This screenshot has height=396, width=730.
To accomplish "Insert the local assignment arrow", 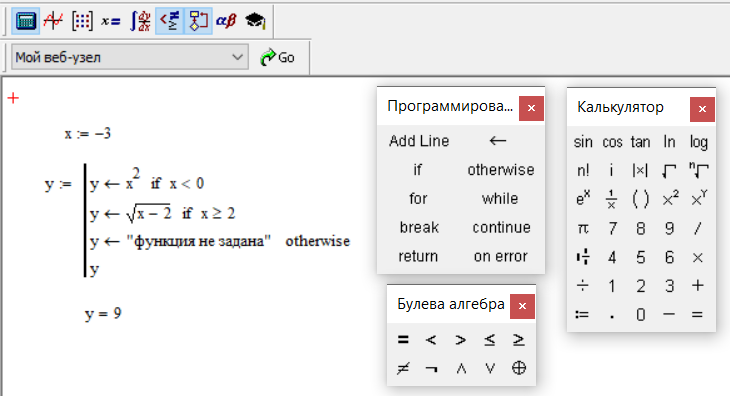I will (498, 141).
